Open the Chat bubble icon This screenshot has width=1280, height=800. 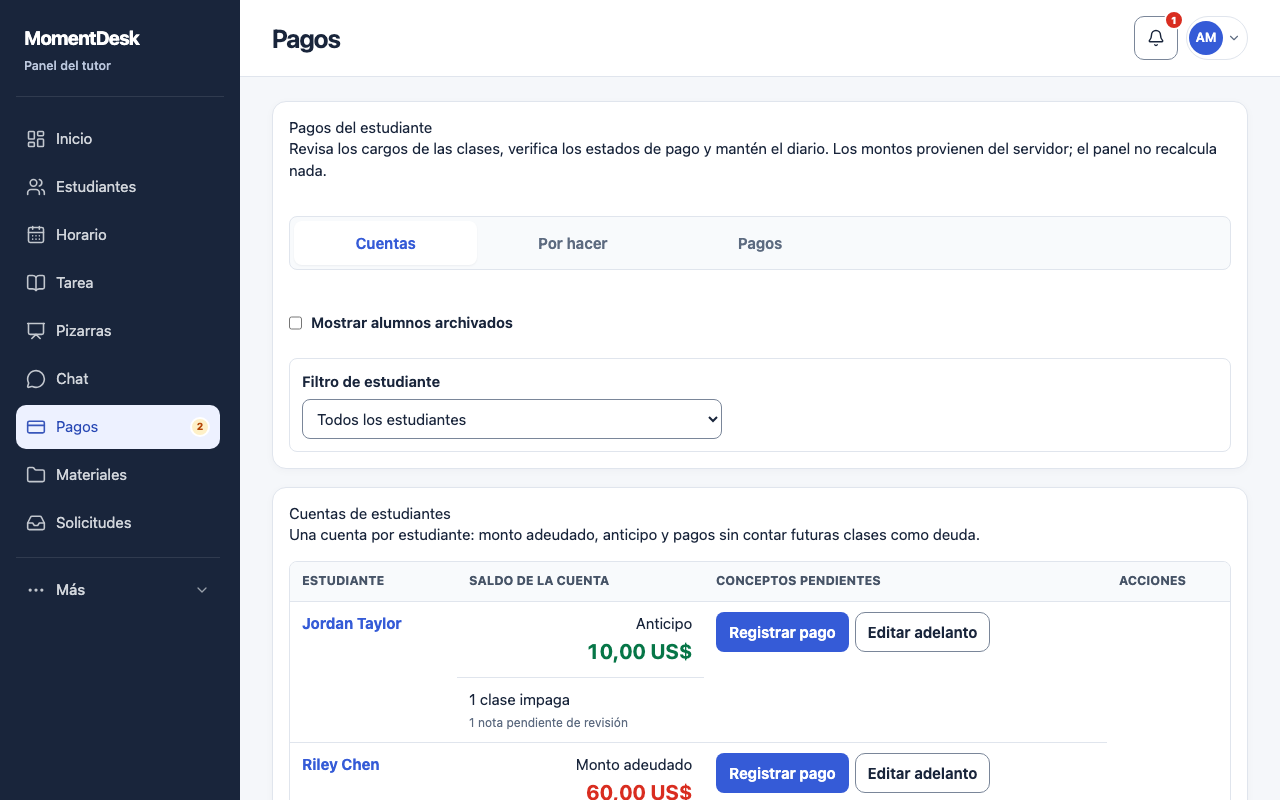tap(36, 379)
